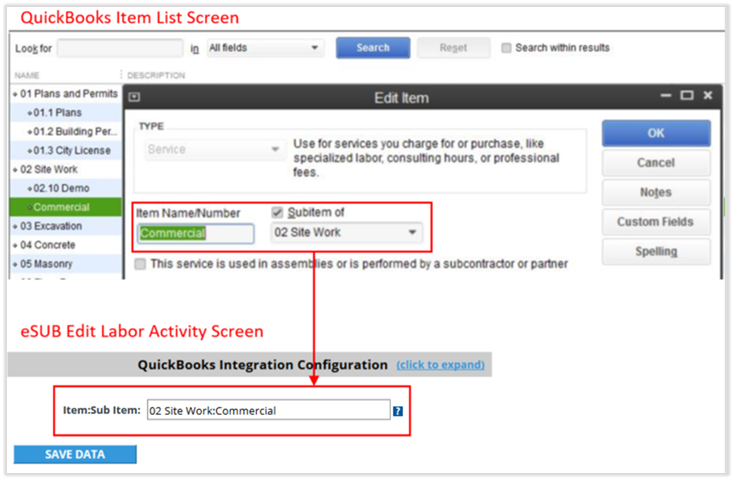Click the blue Search button
This screenshot has height=480, width=734.
coord(373,48)
